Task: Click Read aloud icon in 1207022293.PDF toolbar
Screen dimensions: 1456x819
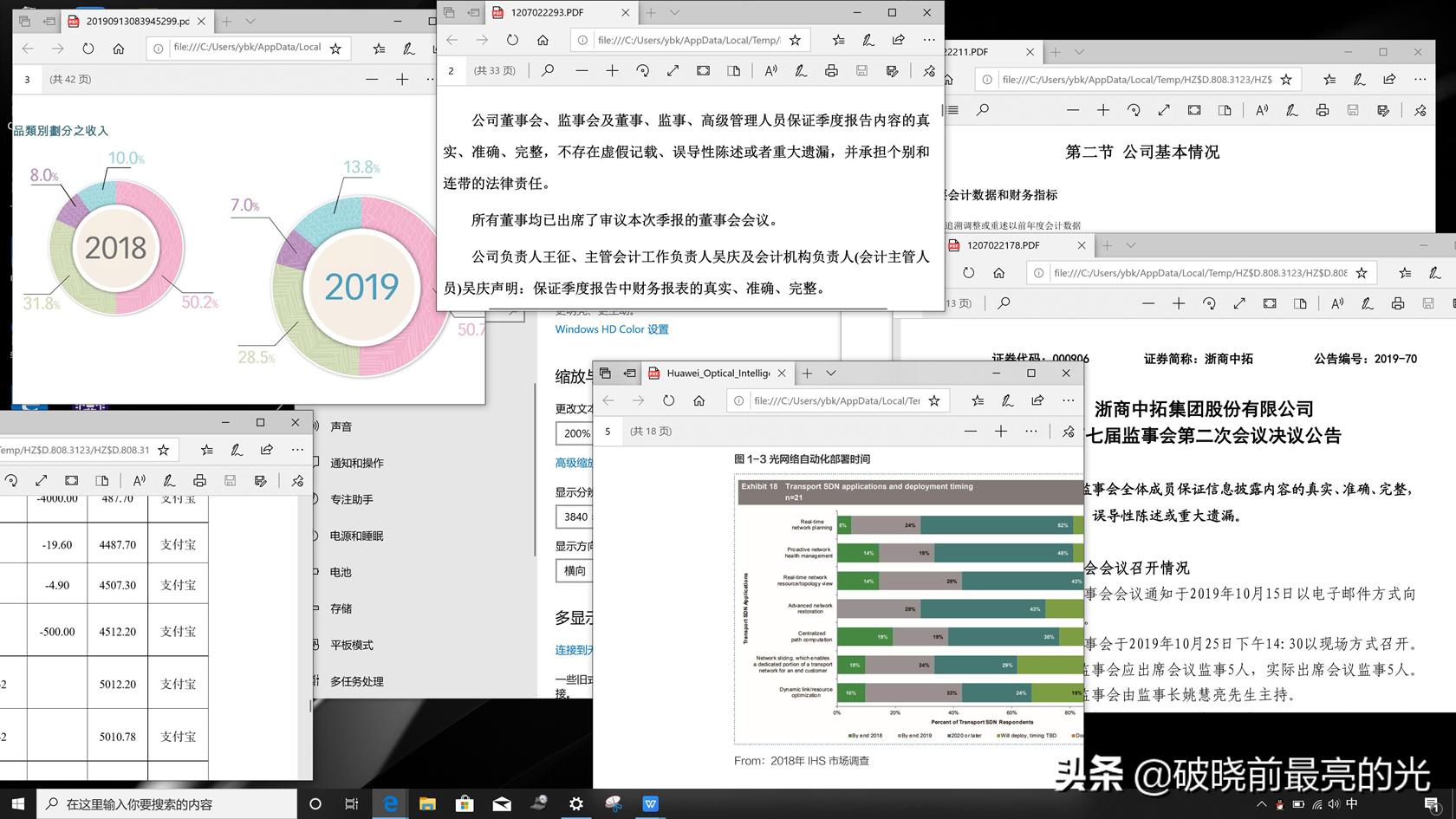Action: (x=770, y=71)
